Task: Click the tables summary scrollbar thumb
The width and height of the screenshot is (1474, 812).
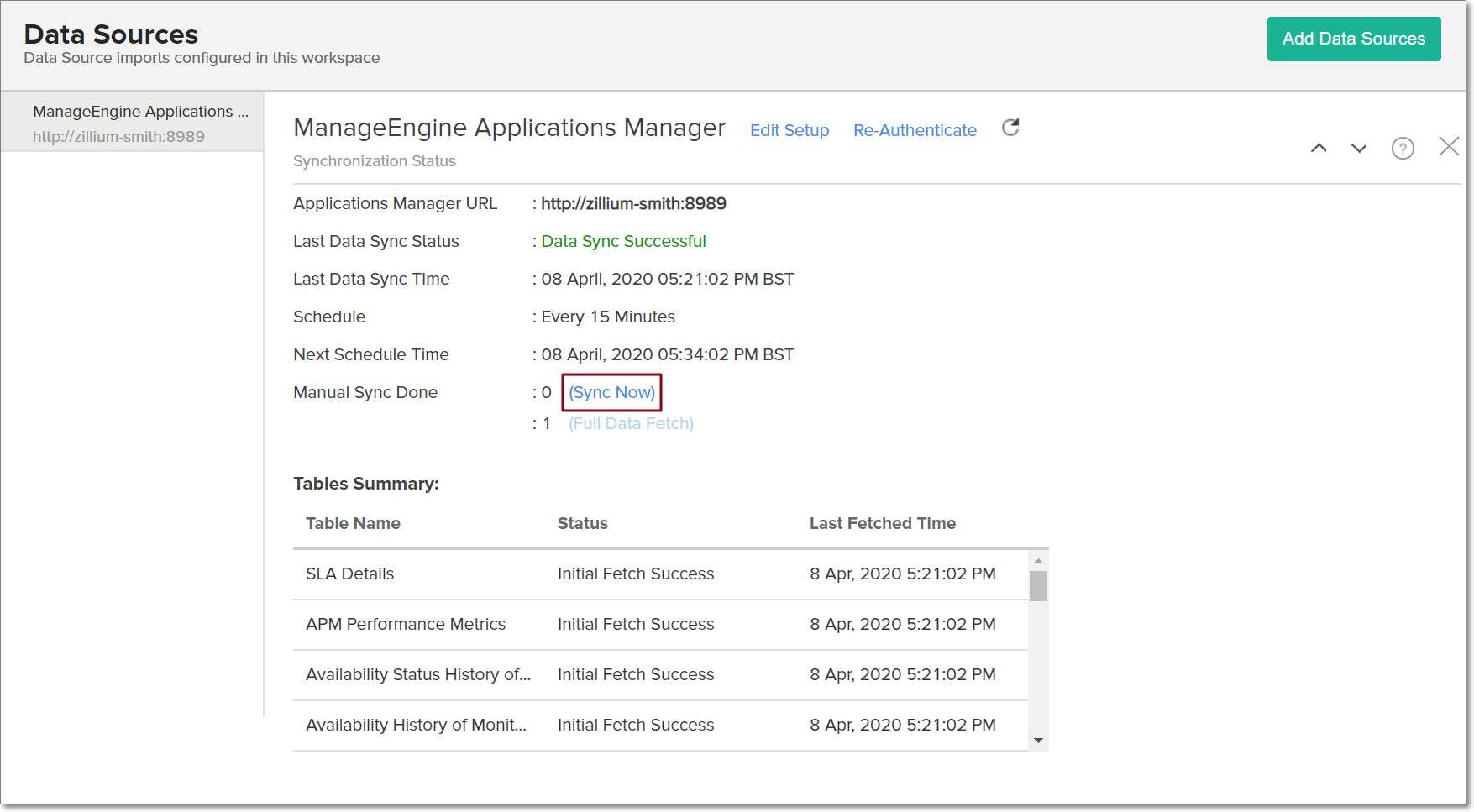Action: click(1039, 586)
